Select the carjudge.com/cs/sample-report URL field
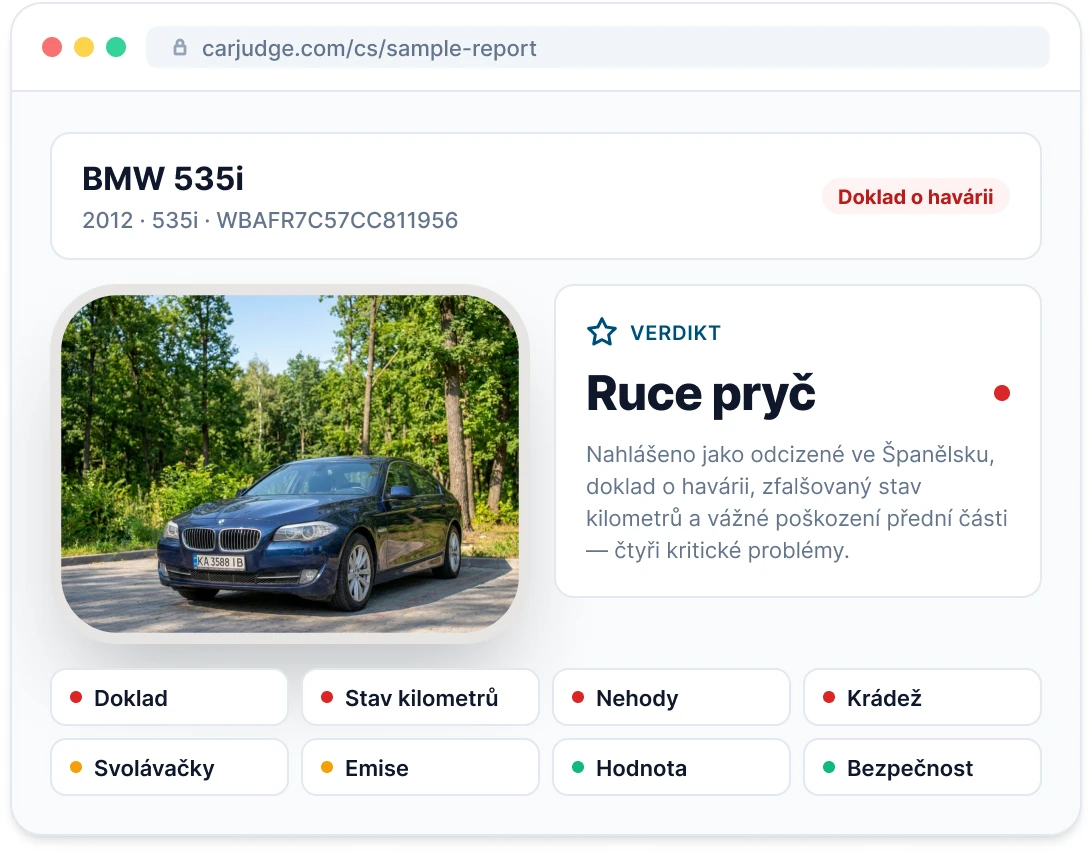Viewport: 1092px width, 854px height. [x=598, y=47]
